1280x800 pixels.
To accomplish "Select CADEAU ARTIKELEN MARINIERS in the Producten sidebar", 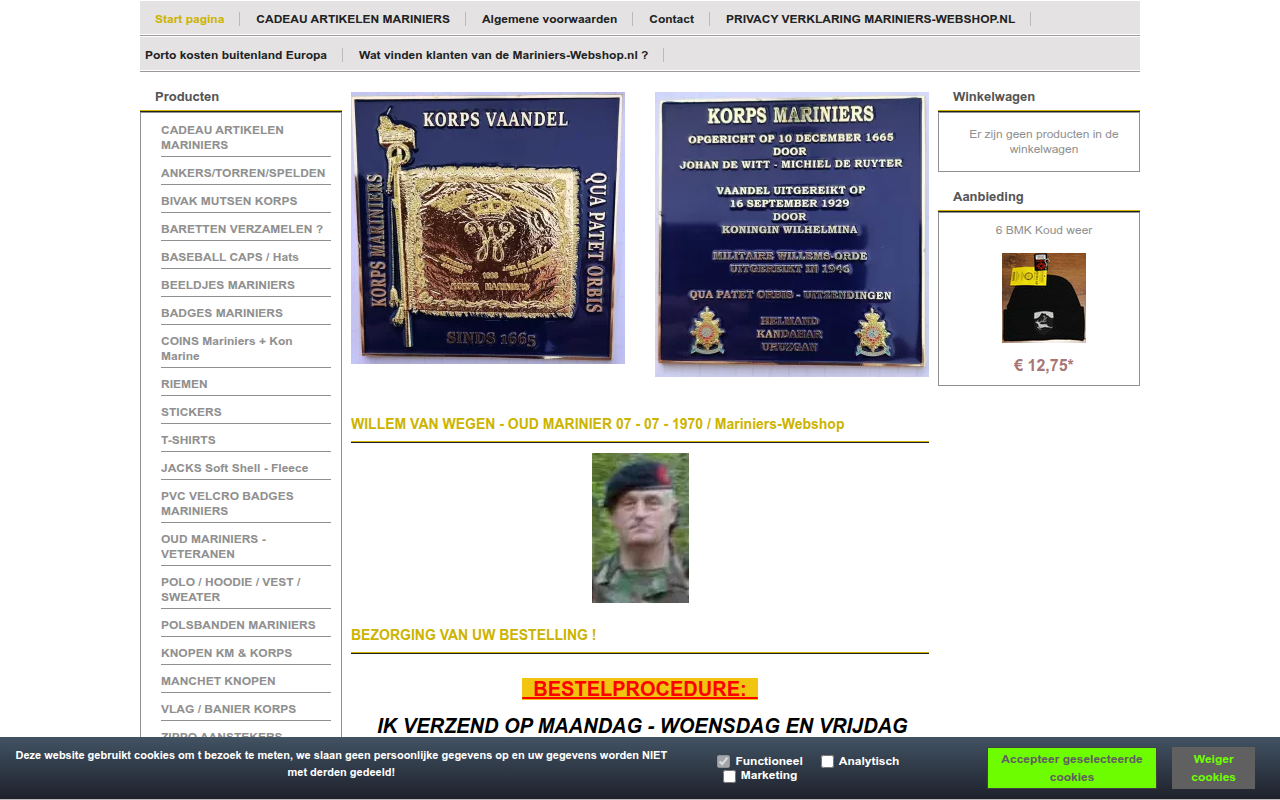I will 245,138.
